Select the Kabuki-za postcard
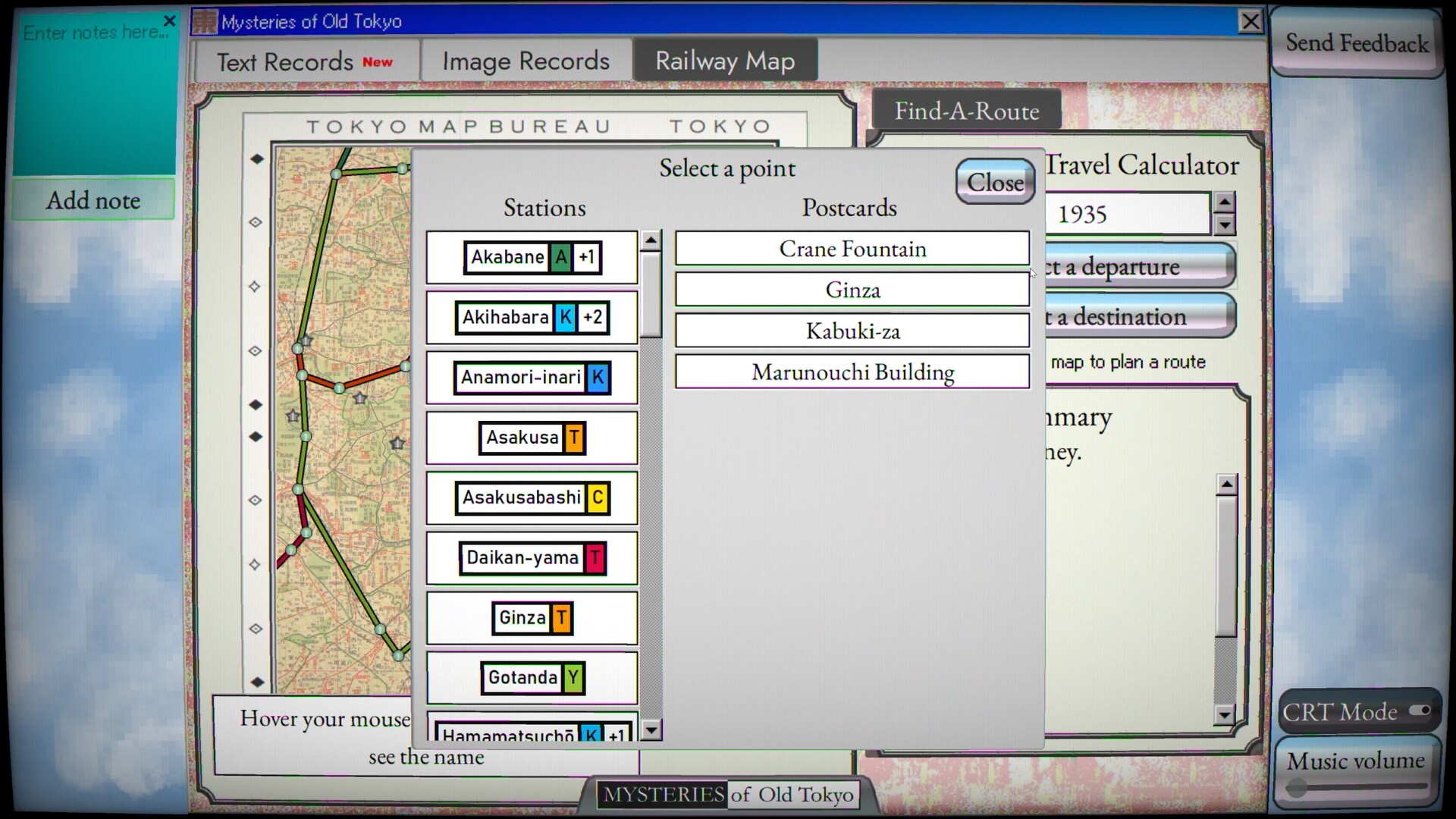 [x=852, y=331]
